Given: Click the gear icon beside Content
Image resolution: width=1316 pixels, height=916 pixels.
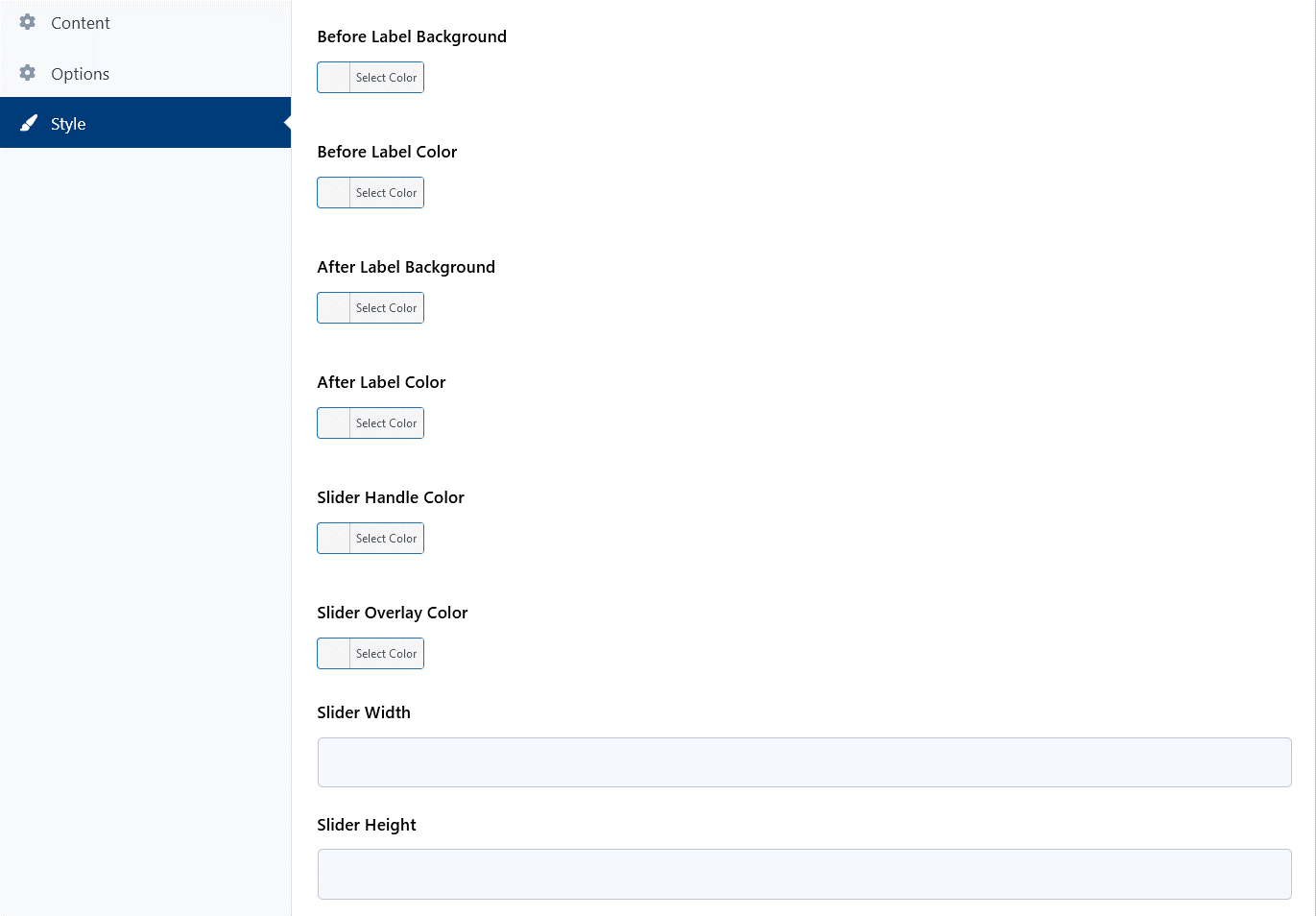Looking at the screenshot, I should [28, 22].
